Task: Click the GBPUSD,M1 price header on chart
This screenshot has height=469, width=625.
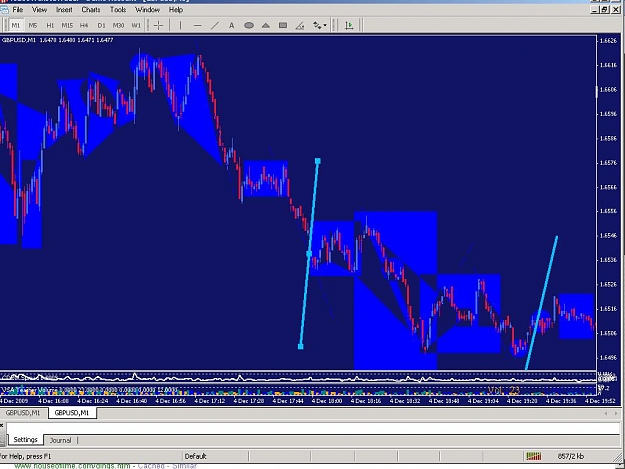Action: (57, 40)
